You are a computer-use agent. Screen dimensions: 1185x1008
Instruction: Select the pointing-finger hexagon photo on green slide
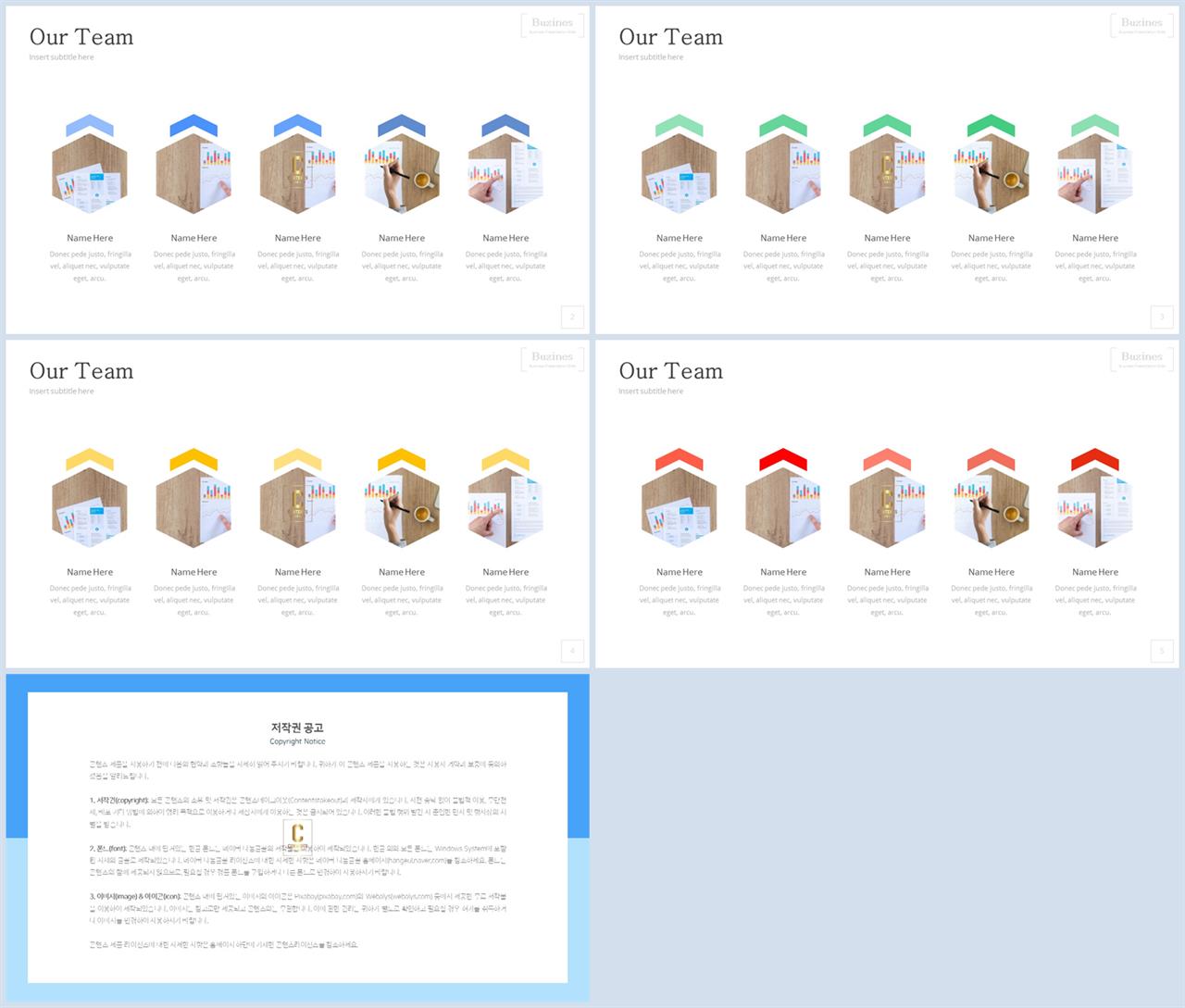[1095, 173]
